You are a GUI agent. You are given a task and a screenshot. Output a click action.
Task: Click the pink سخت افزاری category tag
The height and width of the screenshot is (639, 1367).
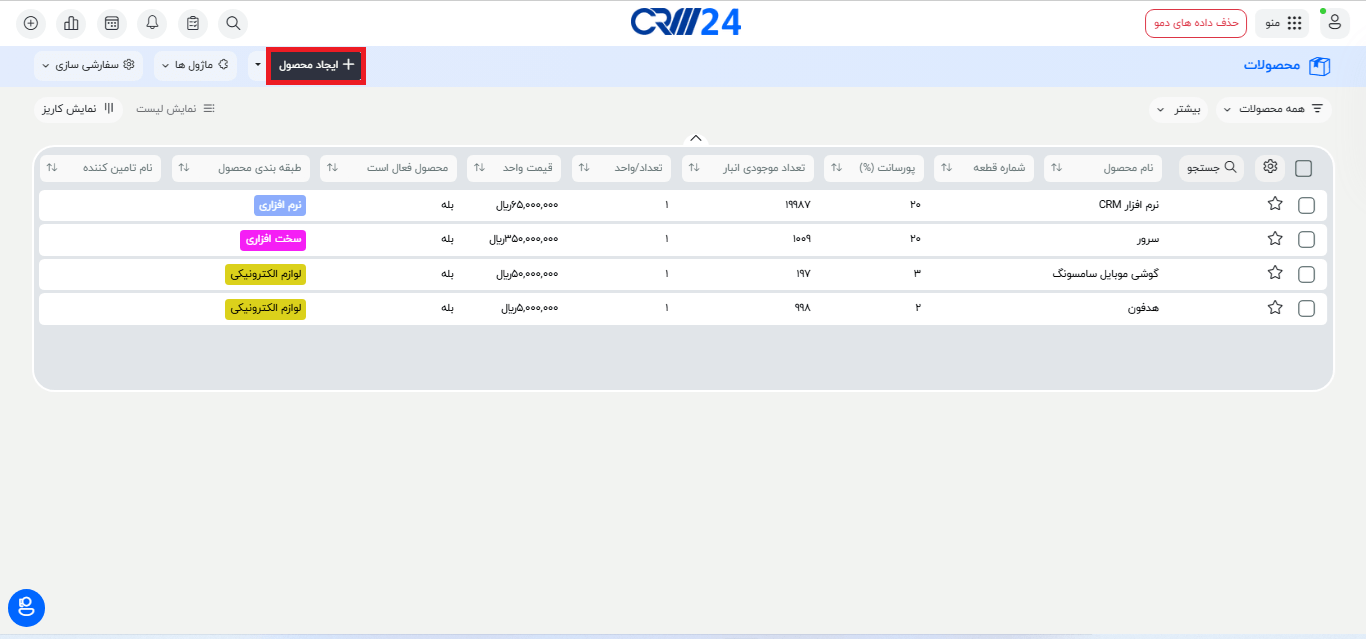click(x=273, y=239)
